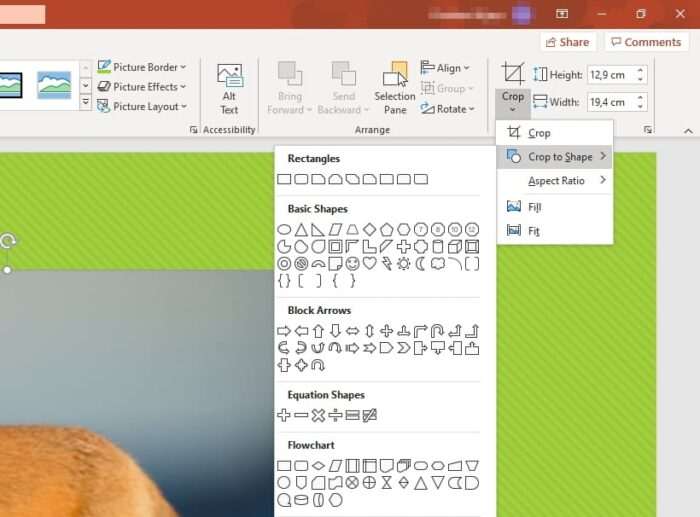Select the Double Brace shape

284,281
